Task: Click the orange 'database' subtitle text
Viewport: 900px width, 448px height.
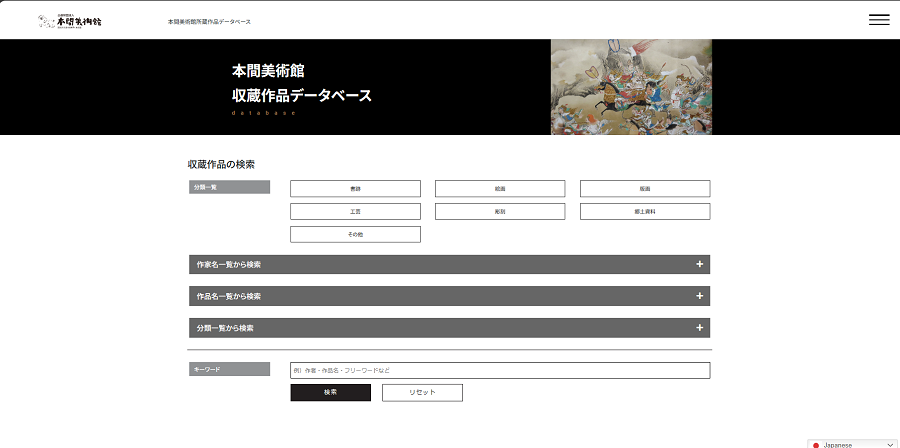Action: 263,113
